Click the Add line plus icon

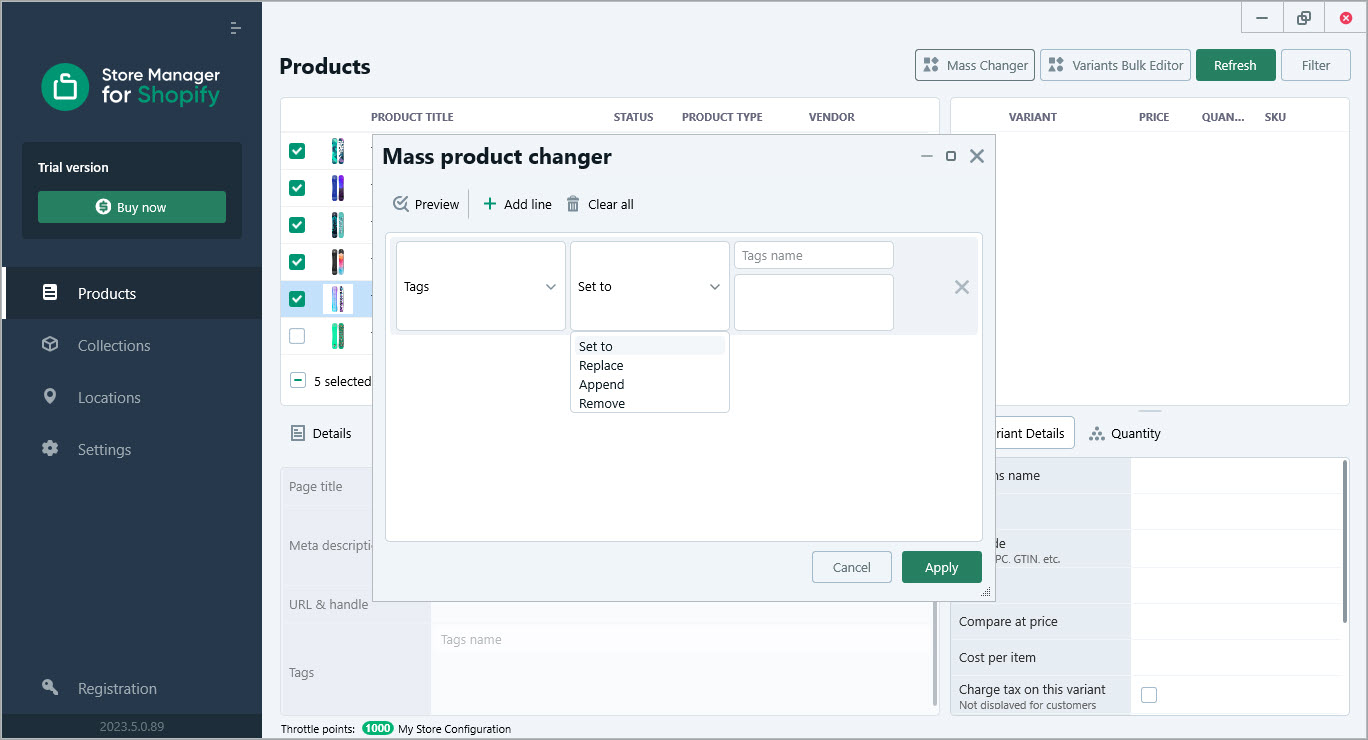point(490,204)
